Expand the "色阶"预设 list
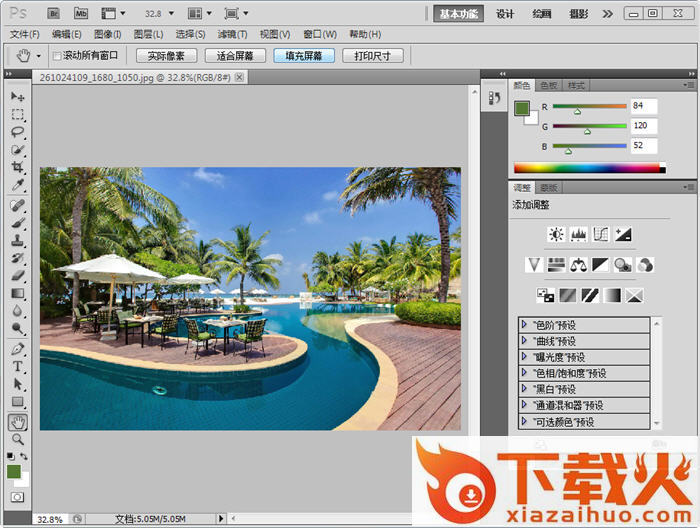This screenshot has height=528, width=700. [x=524, y=325]
